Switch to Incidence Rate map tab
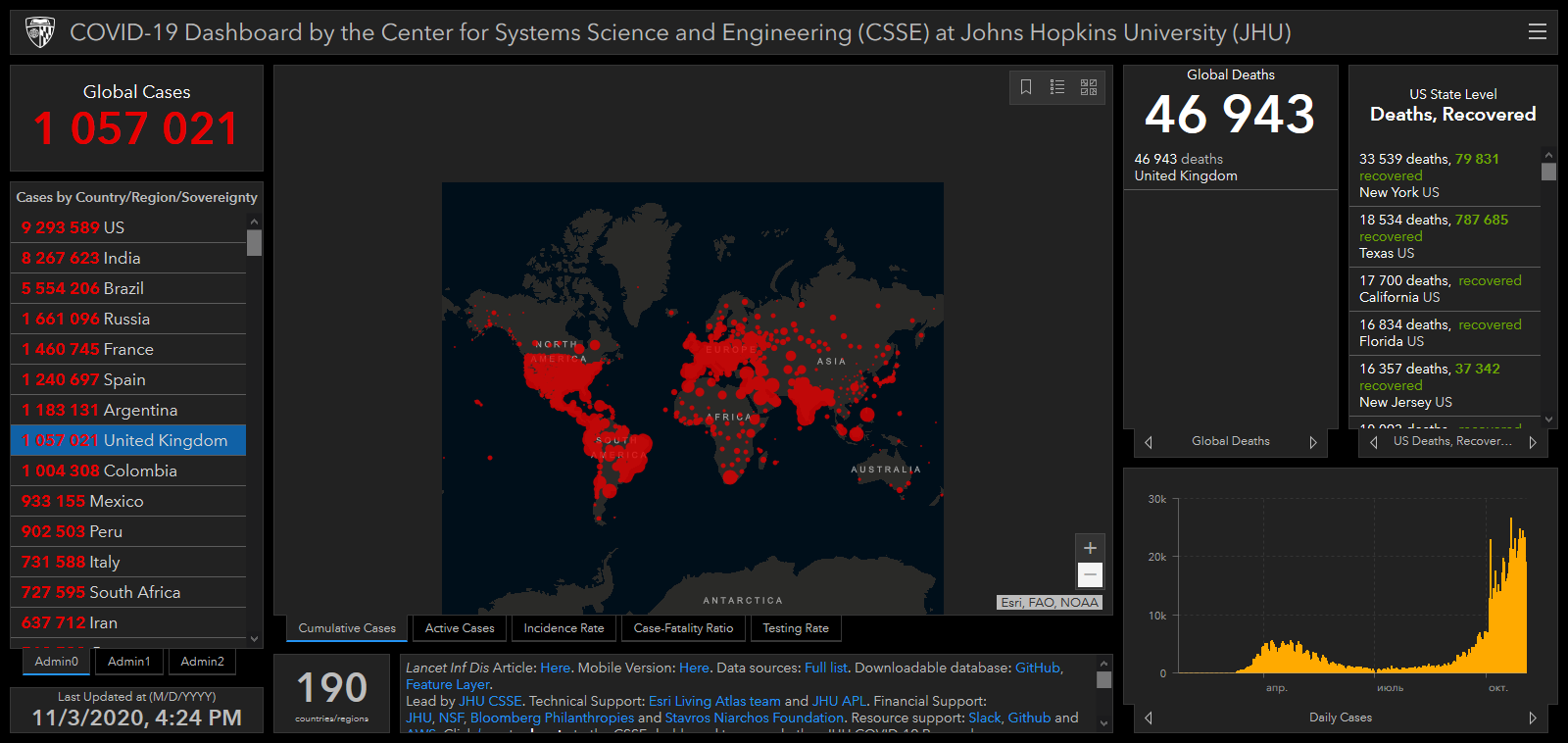 [x=563, y=628]
